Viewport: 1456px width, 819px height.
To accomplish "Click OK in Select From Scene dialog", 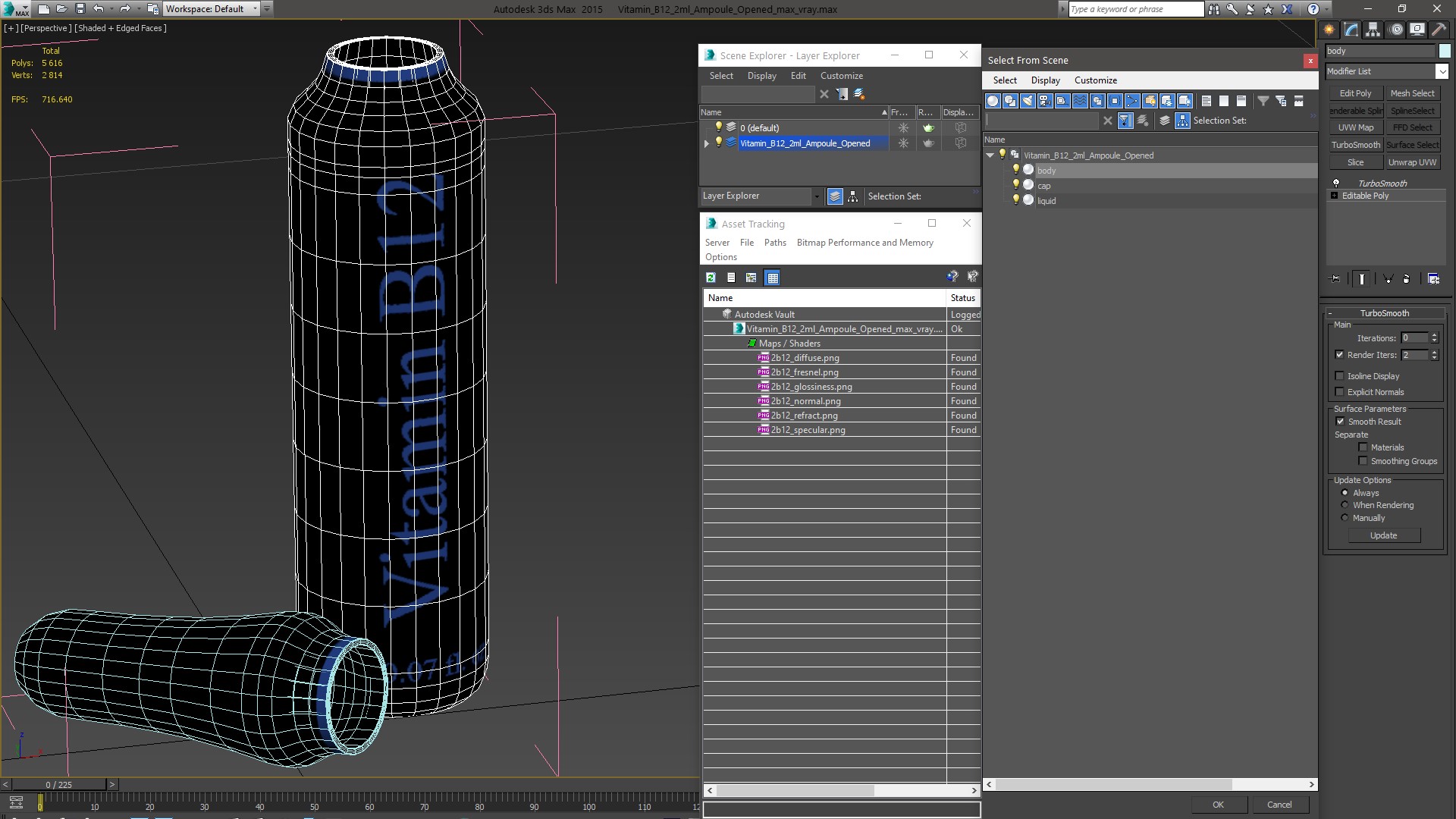I will pos(1218,805).
